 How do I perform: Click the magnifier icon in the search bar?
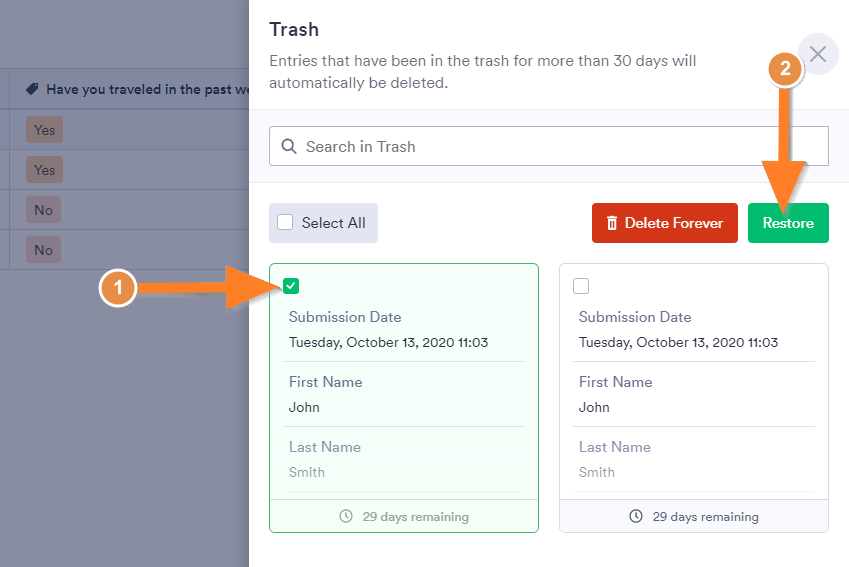289,146
